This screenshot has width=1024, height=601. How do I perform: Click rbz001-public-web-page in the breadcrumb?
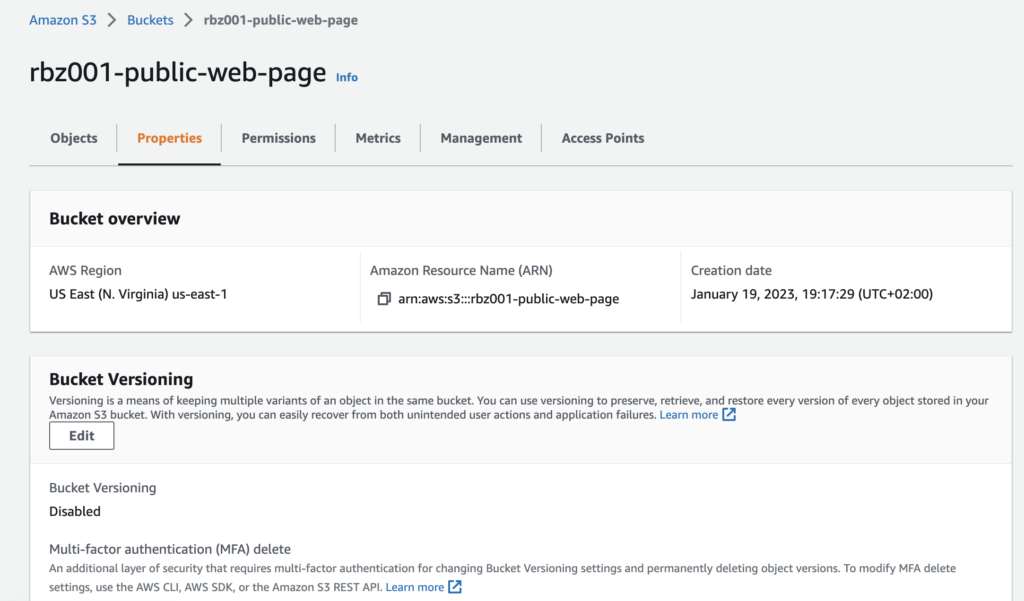point(281,20)
